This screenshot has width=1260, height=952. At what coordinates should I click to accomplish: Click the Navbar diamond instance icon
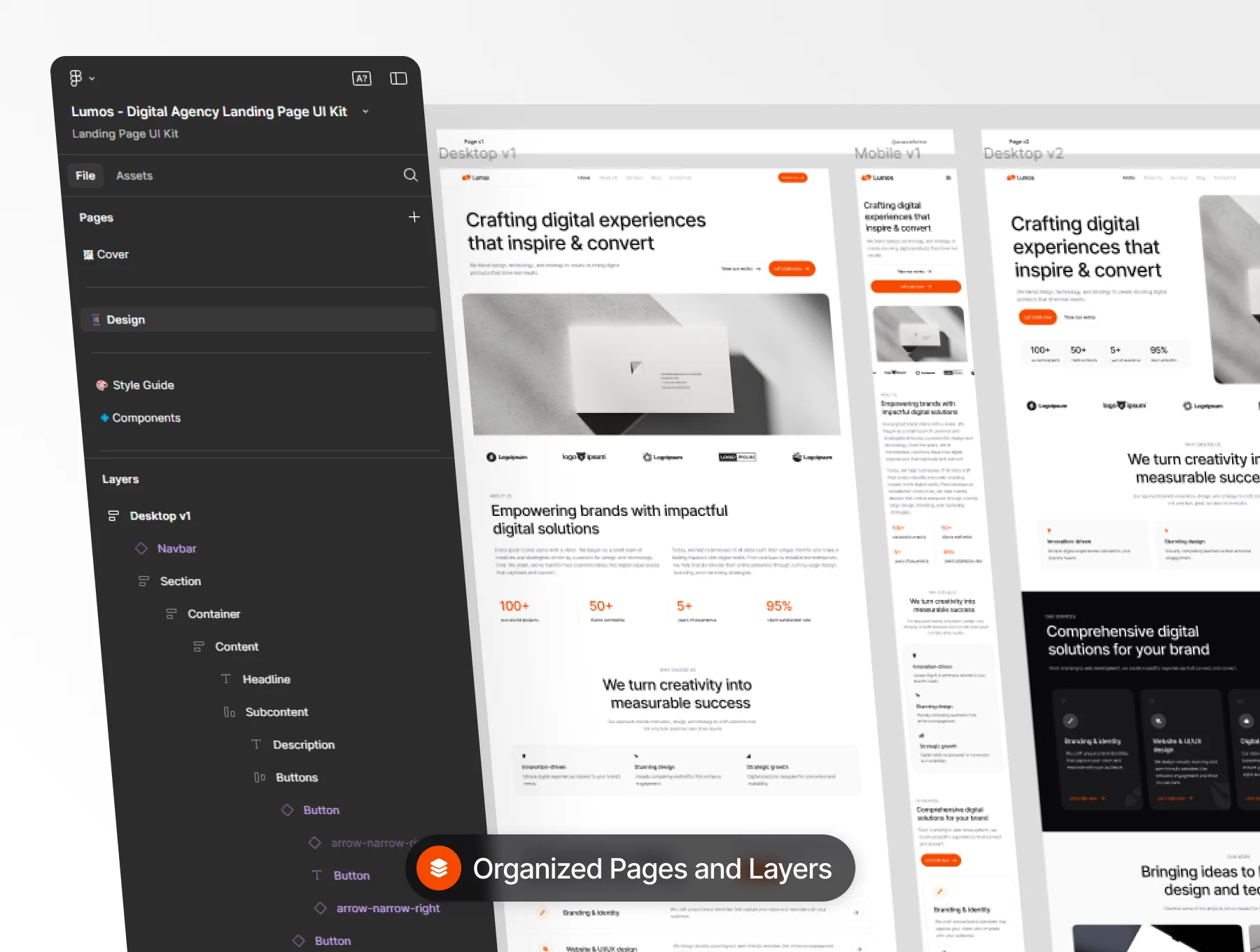[141, 548]
